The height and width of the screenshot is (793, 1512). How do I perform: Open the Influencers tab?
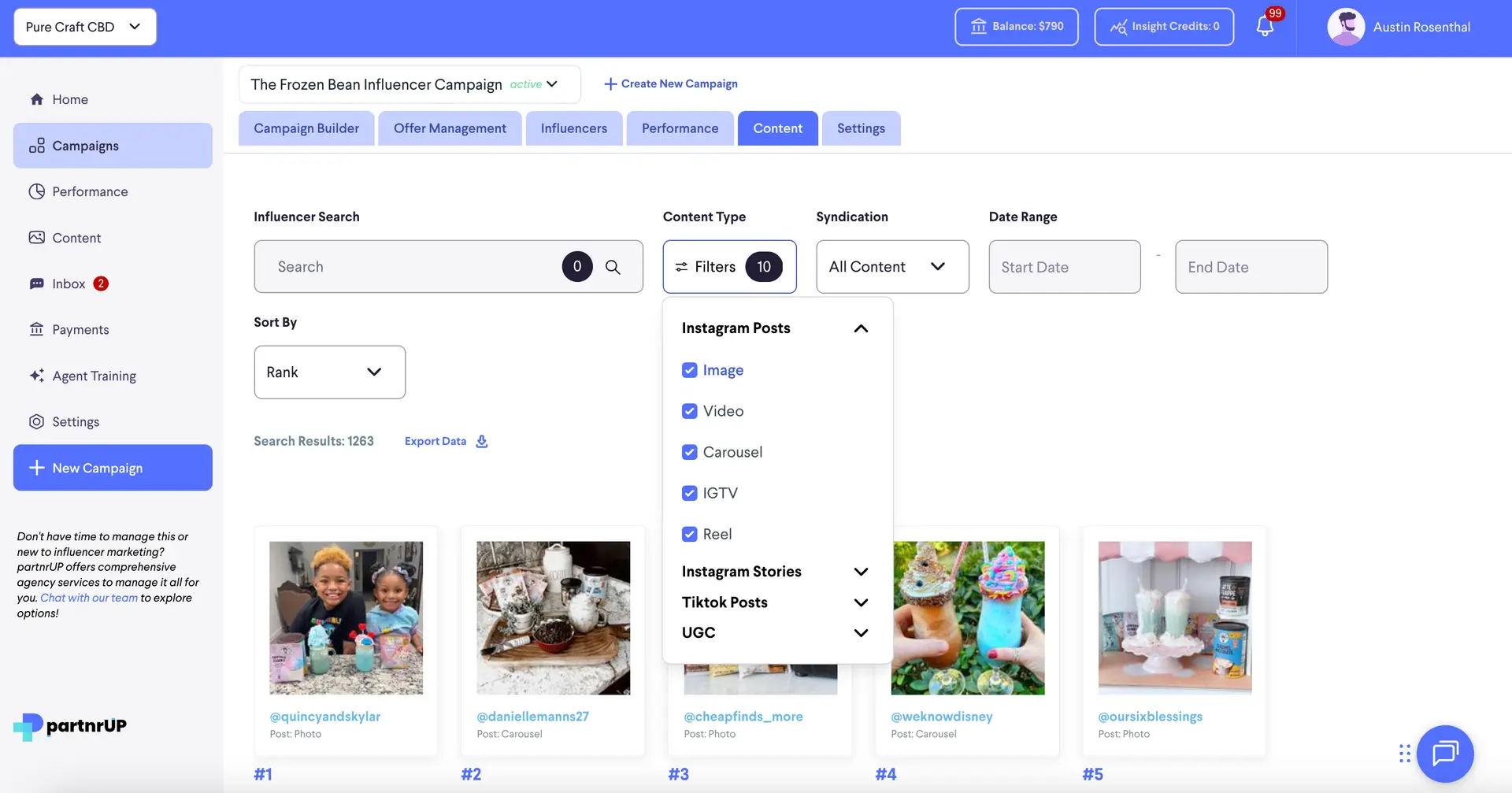coord(573,128)
